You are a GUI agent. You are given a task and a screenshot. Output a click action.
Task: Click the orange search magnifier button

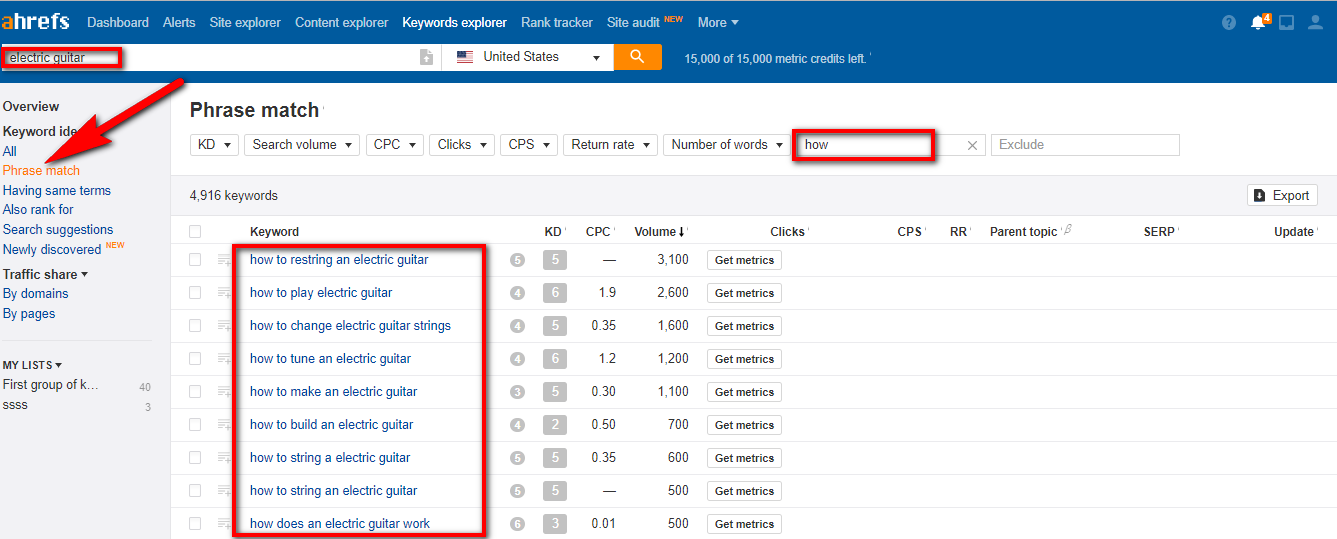pyautogui.click(x=638, y=57)
